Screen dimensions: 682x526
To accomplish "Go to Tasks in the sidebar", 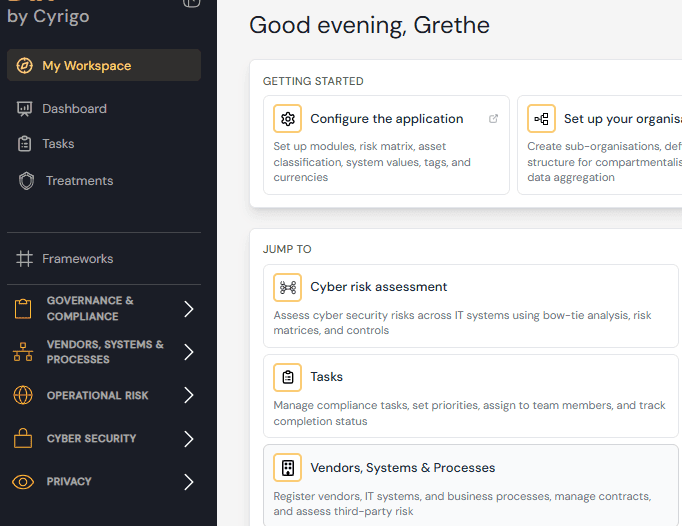I will (x=58, y=144).
